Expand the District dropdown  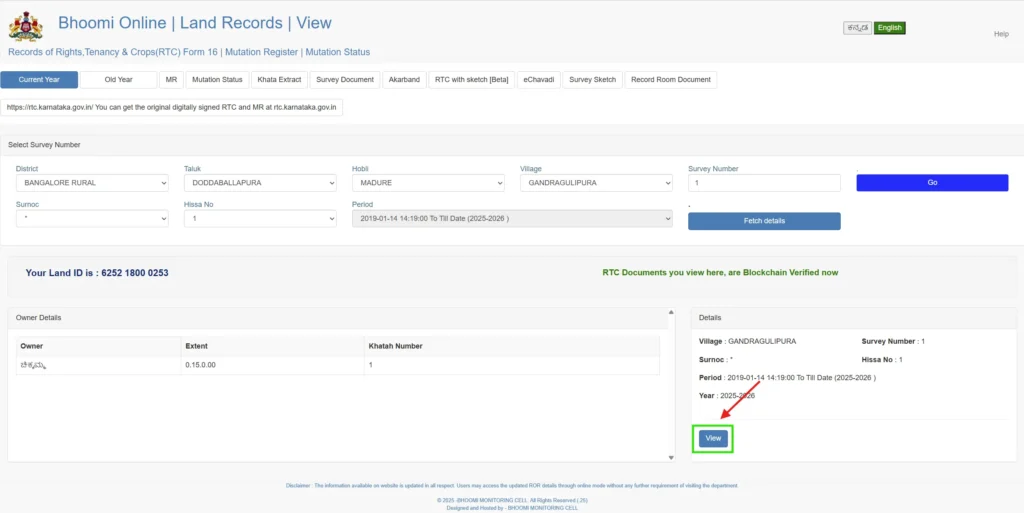(92, 183)
